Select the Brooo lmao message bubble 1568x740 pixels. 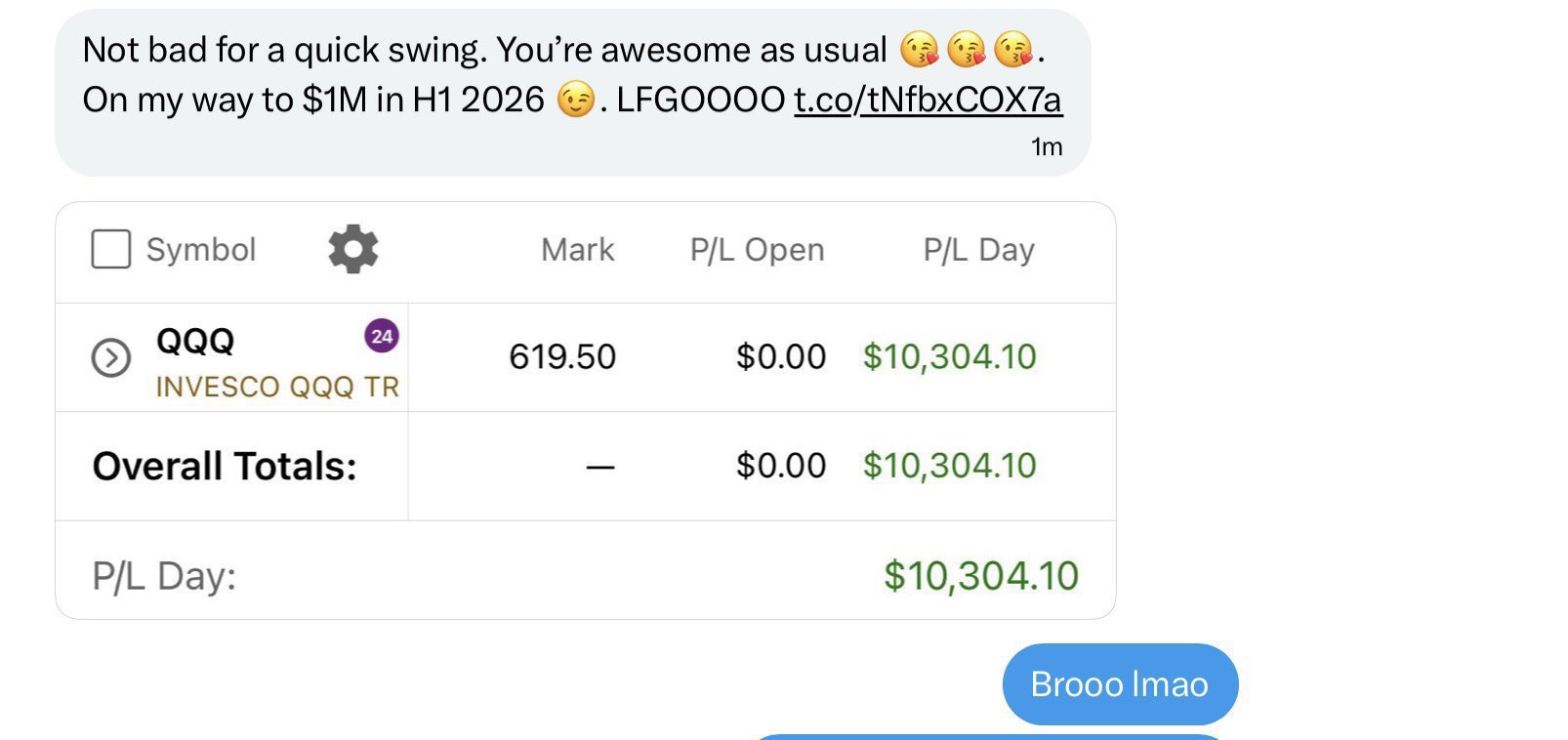[x=1120, y=684]
